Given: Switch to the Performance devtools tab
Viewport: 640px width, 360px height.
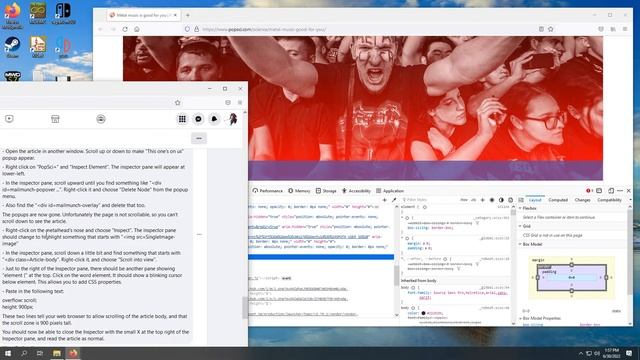Looking at the screenshot, I should click(268, 191).
